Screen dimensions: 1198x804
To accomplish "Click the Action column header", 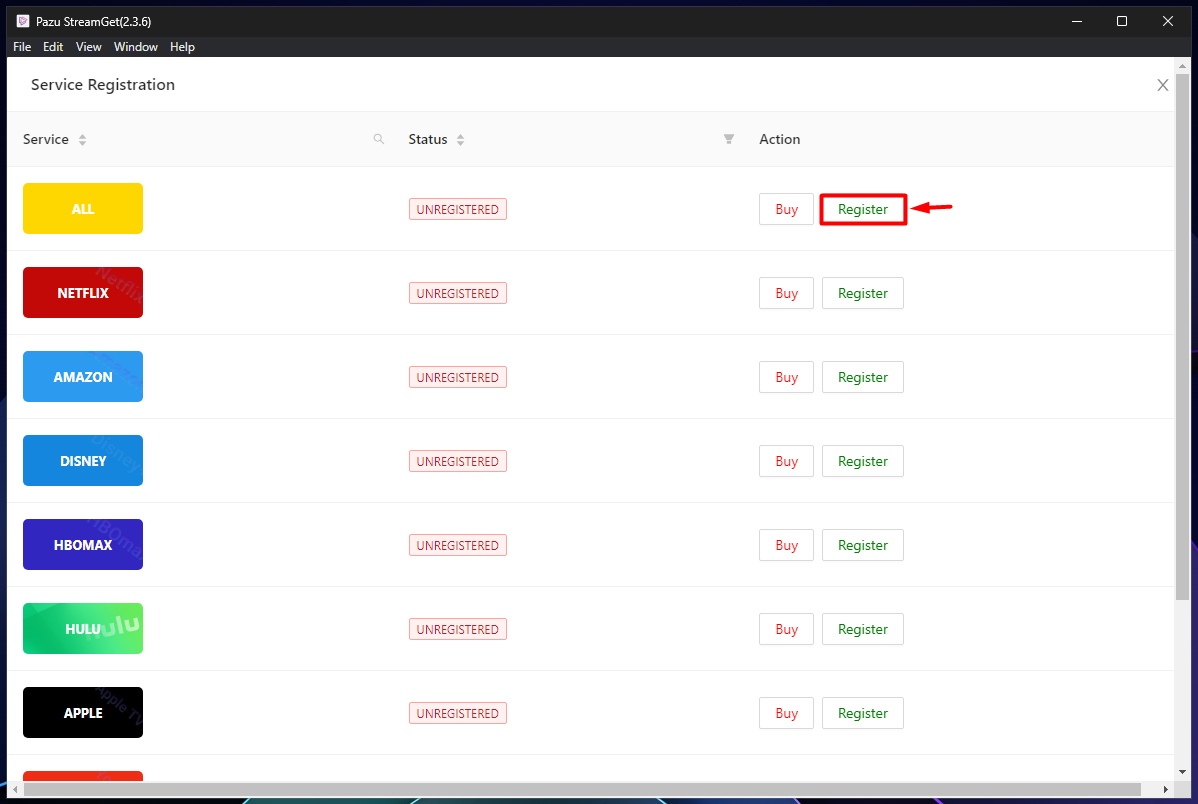I will point(779,139).
